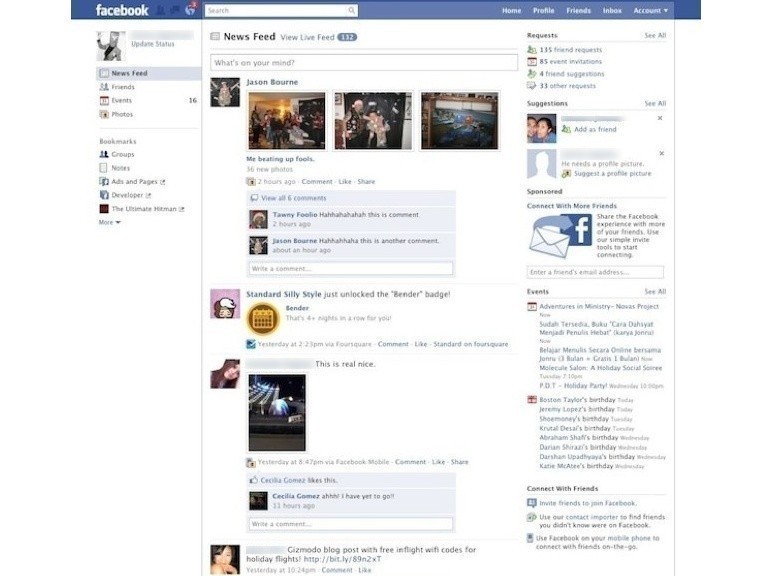
Task: Click the Photos icon in the left sidebar
Action: point(104,114)
